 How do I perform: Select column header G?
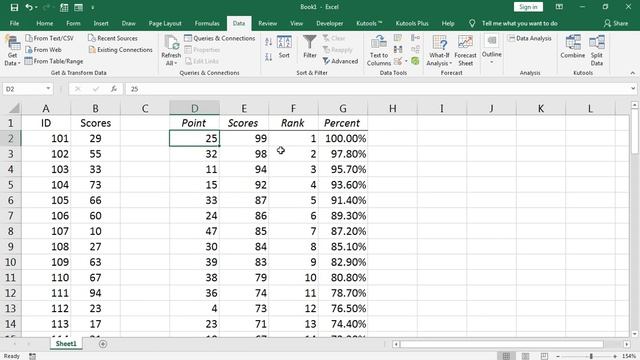point(343,108)
